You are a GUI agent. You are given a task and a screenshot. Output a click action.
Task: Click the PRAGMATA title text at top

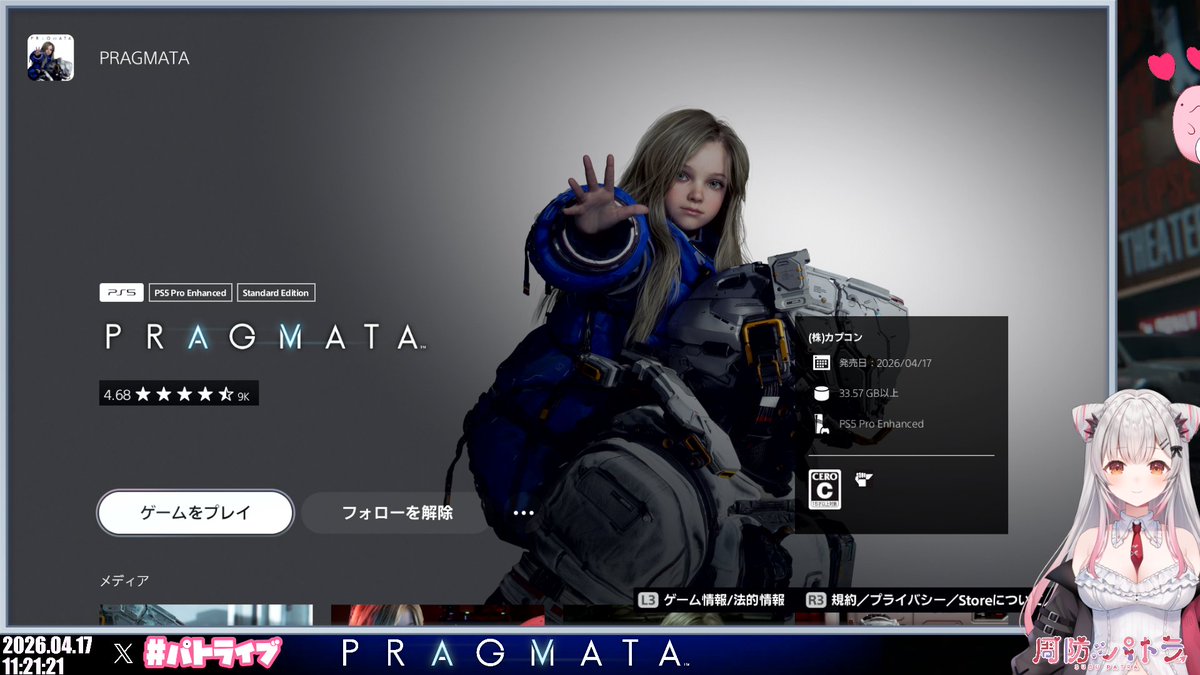pyautogui.click(x=144, y=58)
